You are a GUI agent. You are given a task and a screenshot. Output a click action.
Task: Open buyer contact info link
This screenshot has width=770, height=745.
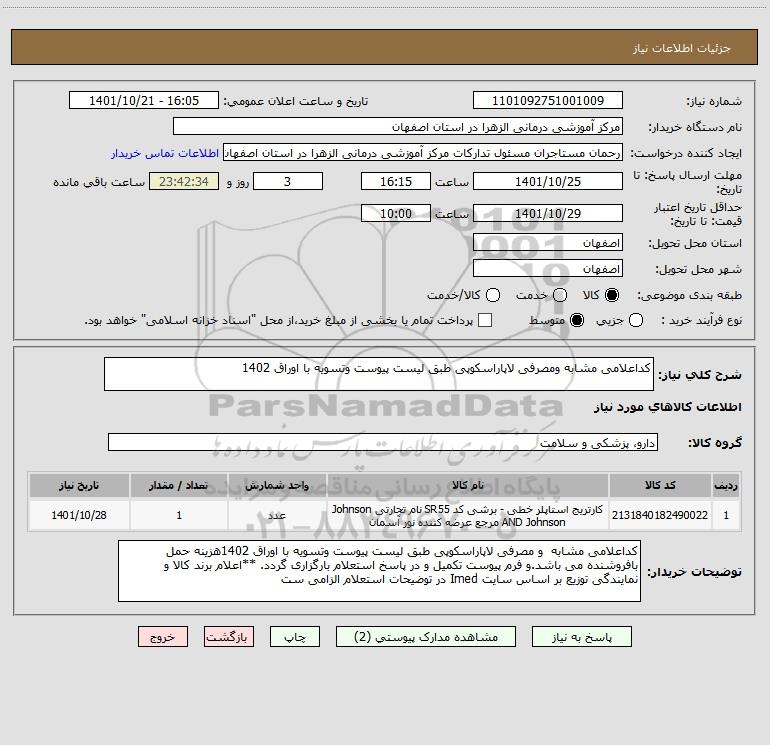click(x=165, y=153)
